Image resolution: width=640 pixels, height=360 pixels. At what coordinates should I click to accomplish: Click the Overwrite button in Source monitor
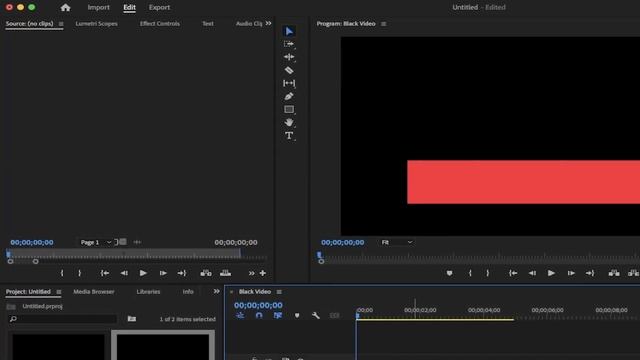[x=225, y=273]
